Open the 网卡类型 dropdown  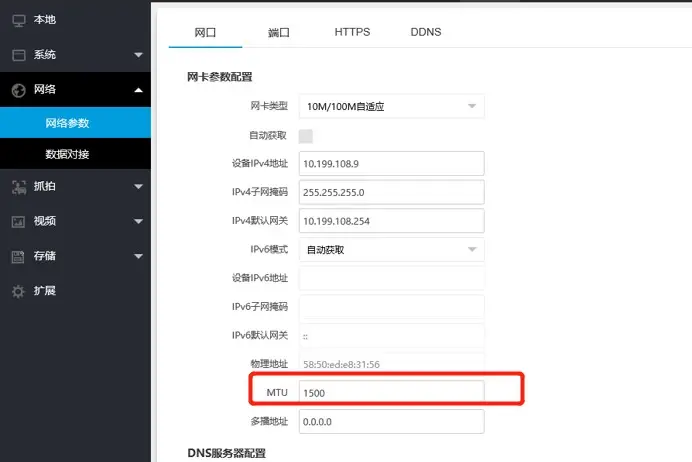click(391, 106)
